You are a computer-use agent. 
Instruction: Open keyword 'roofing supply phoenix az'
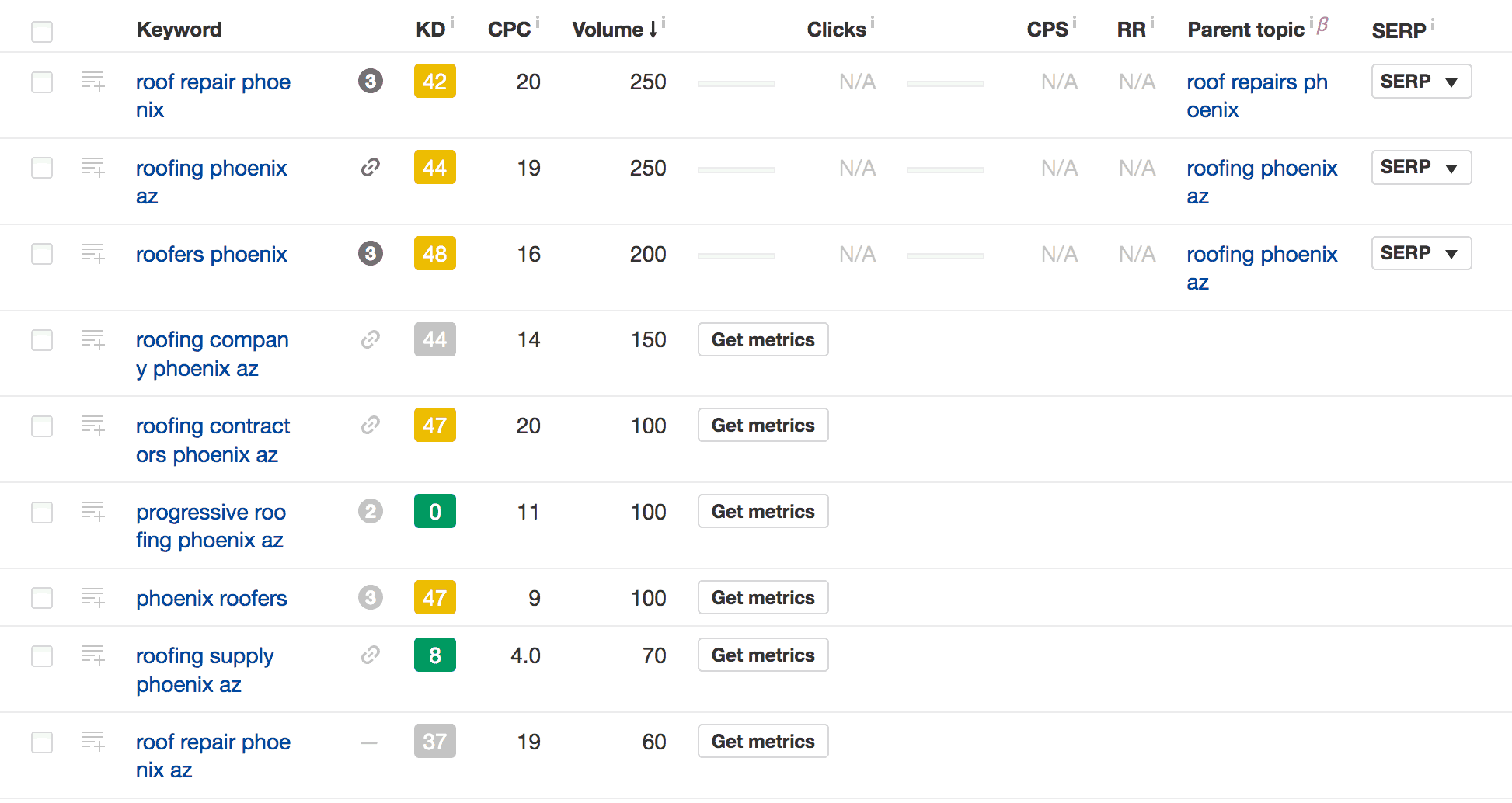pyautogui.click(x=205, y=669)
